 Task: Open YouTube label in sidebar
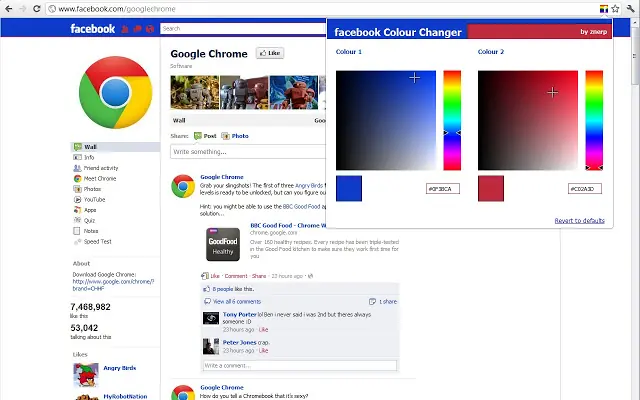tap(94, 200)
